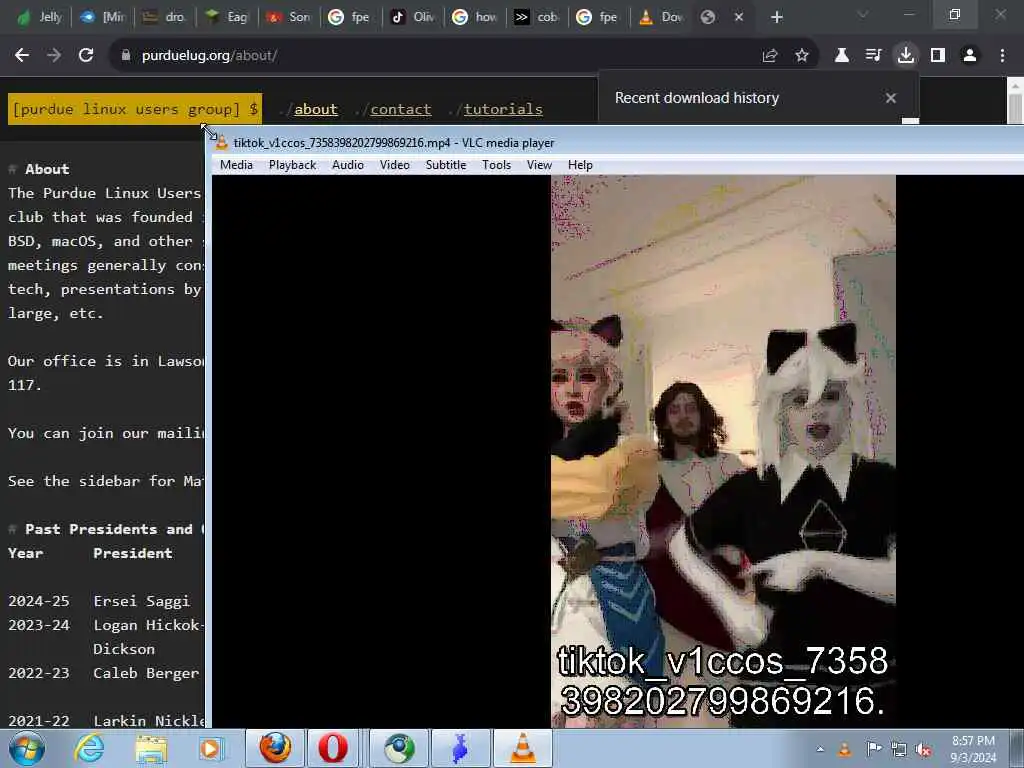Screen dimensions: 1024x768
Task: Open the media control toolbar icon
Action: [874, 56]
